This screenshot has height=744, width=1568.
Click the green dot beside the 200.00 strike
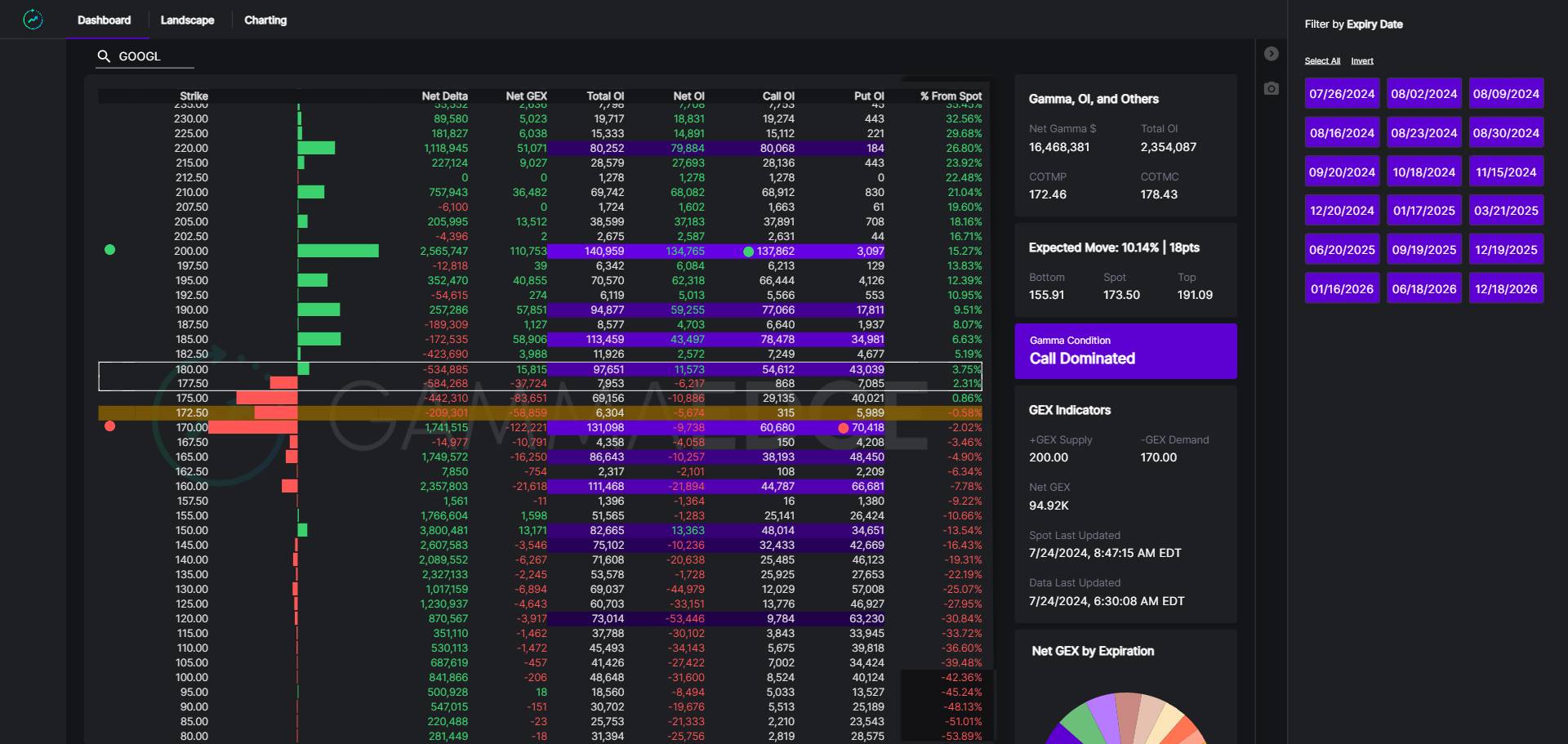(x=110, y=250)
